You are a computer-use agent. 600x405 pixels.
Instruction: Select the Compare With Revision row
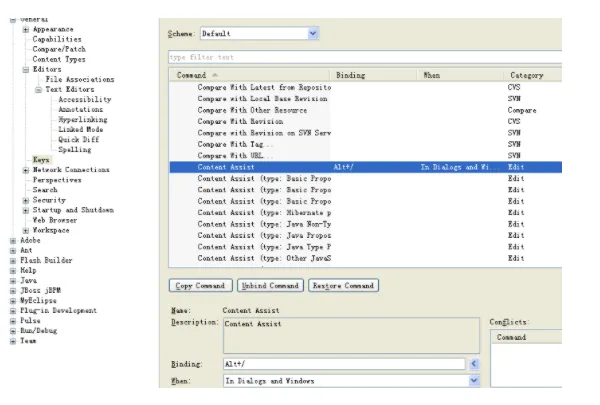point(365,121)
